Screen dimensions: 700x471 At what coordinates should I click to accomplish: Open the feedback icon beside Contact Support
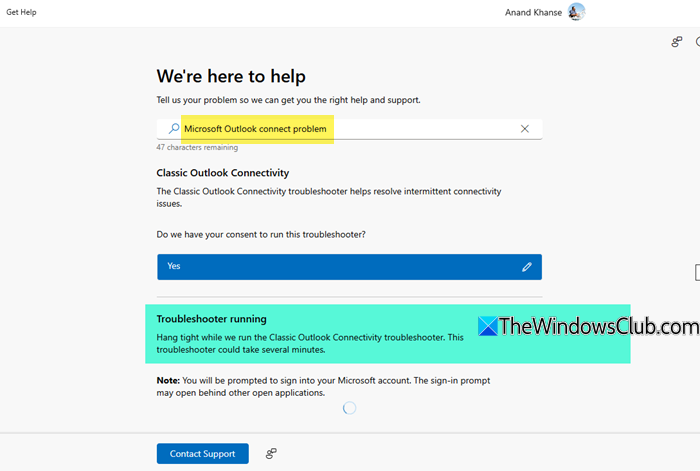(271, 454)
